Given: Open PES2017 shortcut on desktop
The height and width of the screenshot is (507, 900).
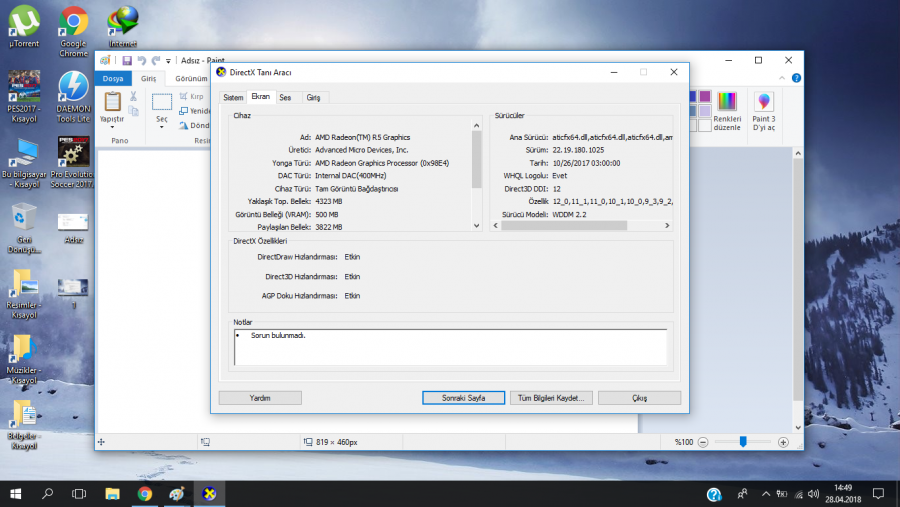Looking at the screenshot, I should click(24, 96).
